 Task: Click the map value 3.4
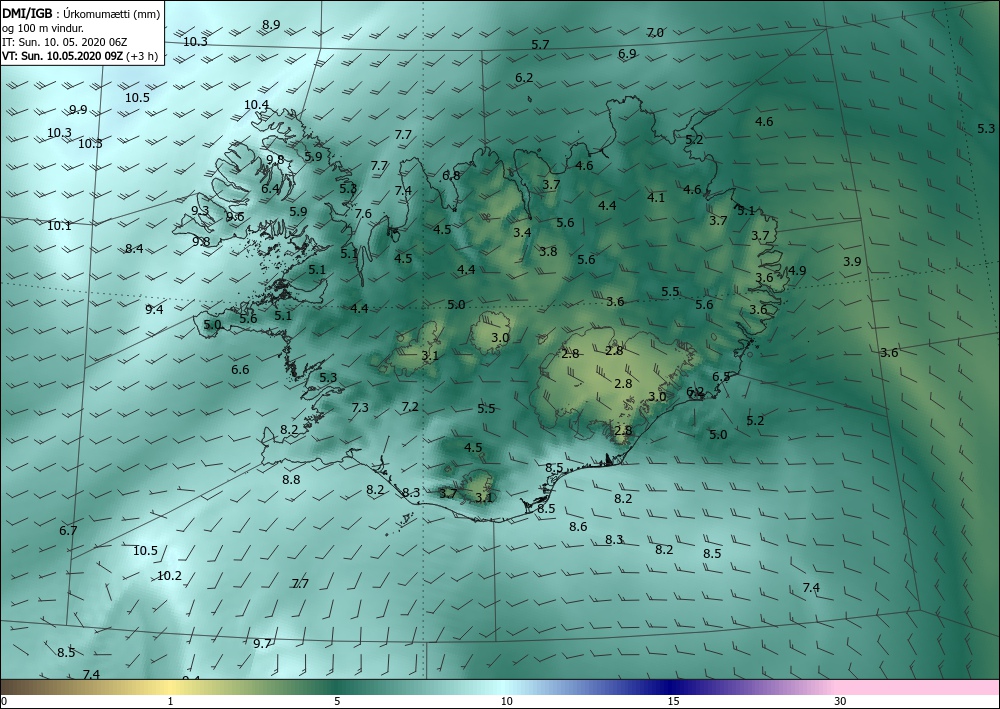[x=522, y=232]
